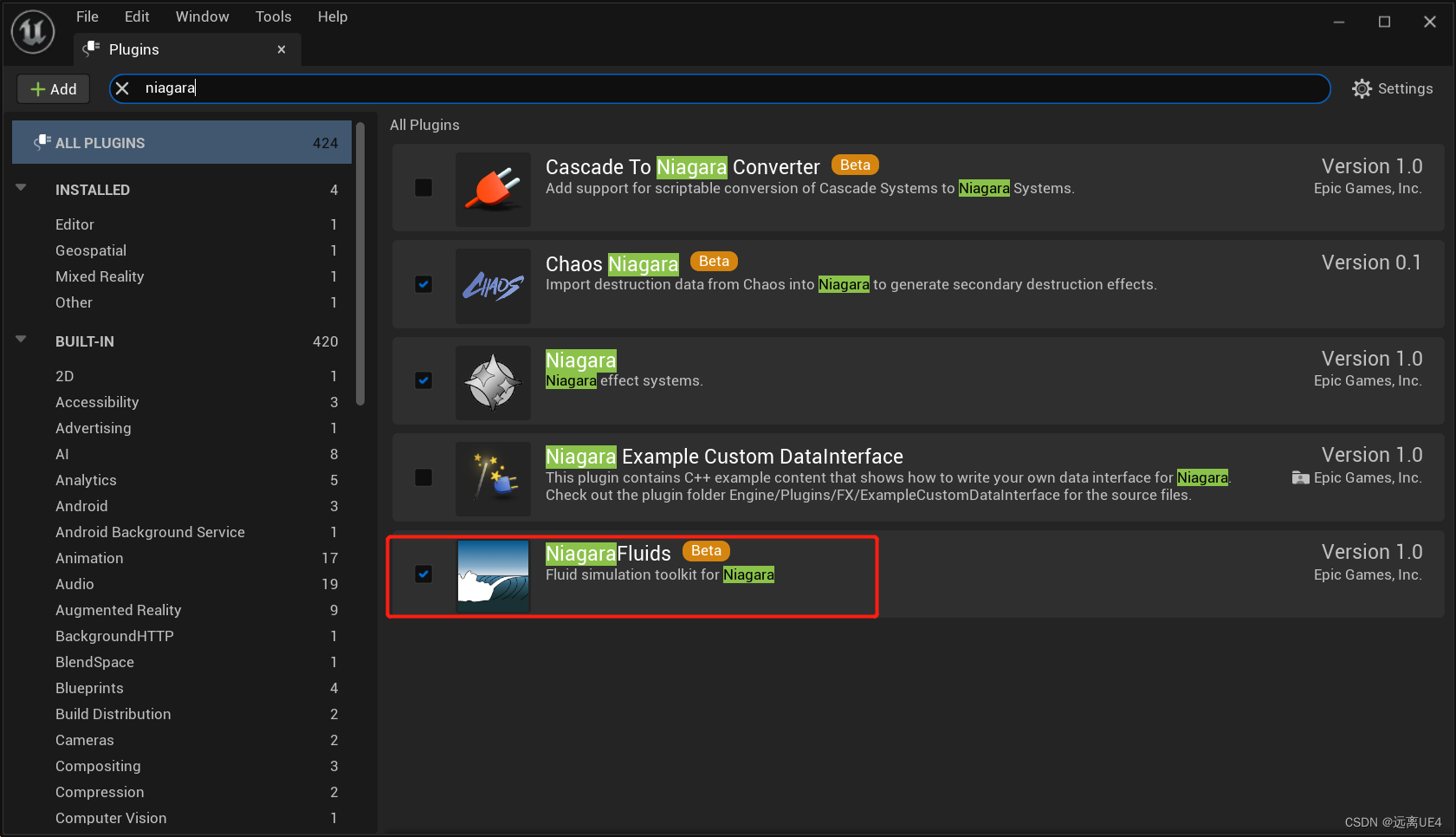The width and height of the screenshot is (1456, 837).
Task: Click the Beta badge on Chaos Niagara
Action: (x=714, y=261)
